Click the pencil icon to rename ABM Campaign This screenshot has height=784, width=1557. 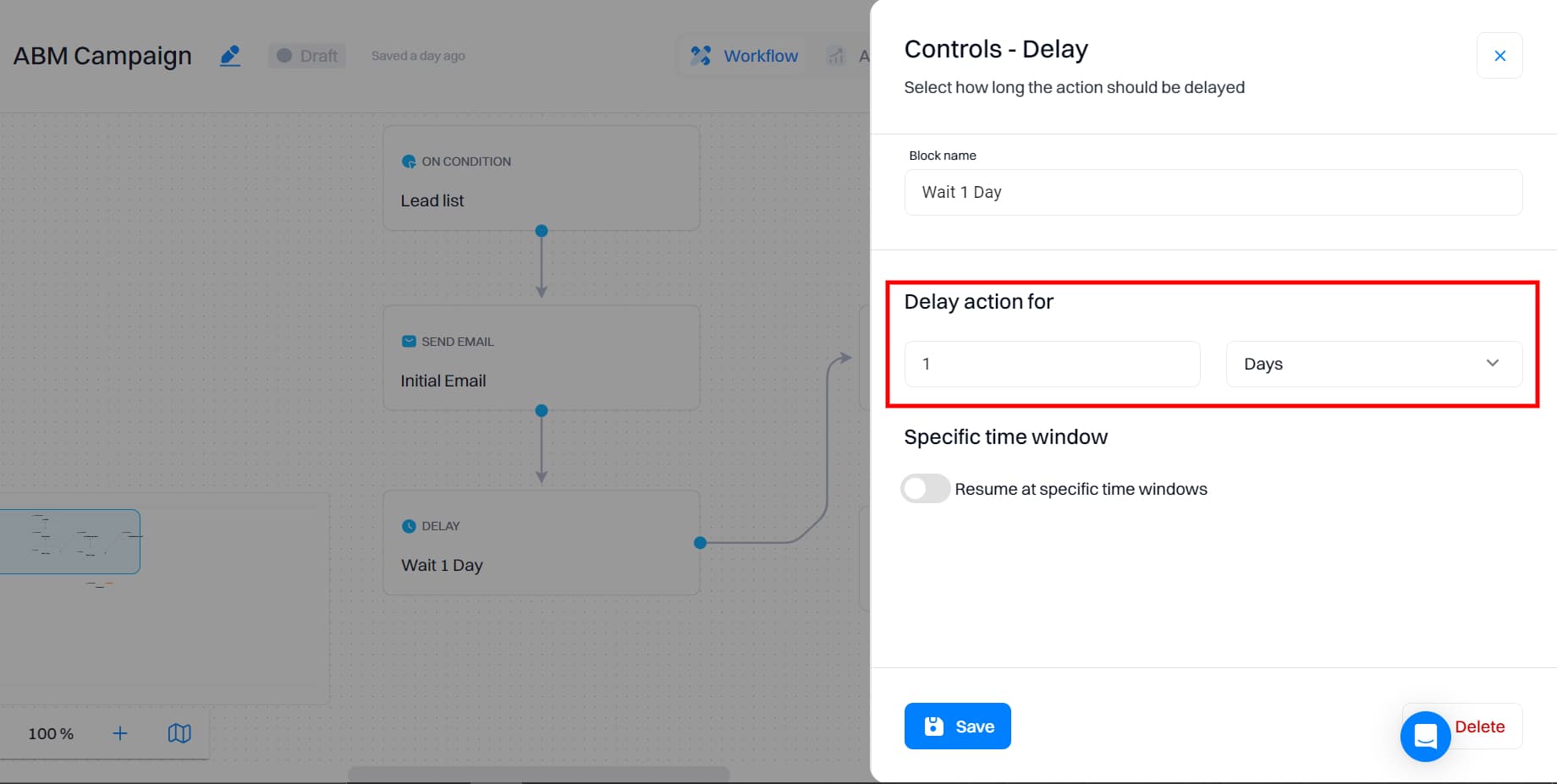[x=229, y=54]
